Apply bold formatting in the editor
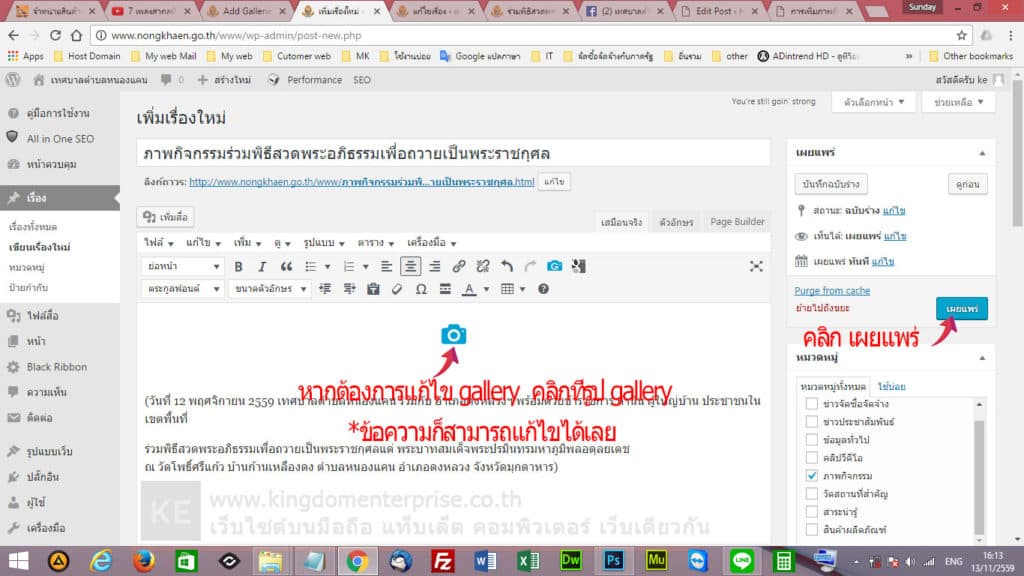The image size is (1024, 576). pos(239,265)
